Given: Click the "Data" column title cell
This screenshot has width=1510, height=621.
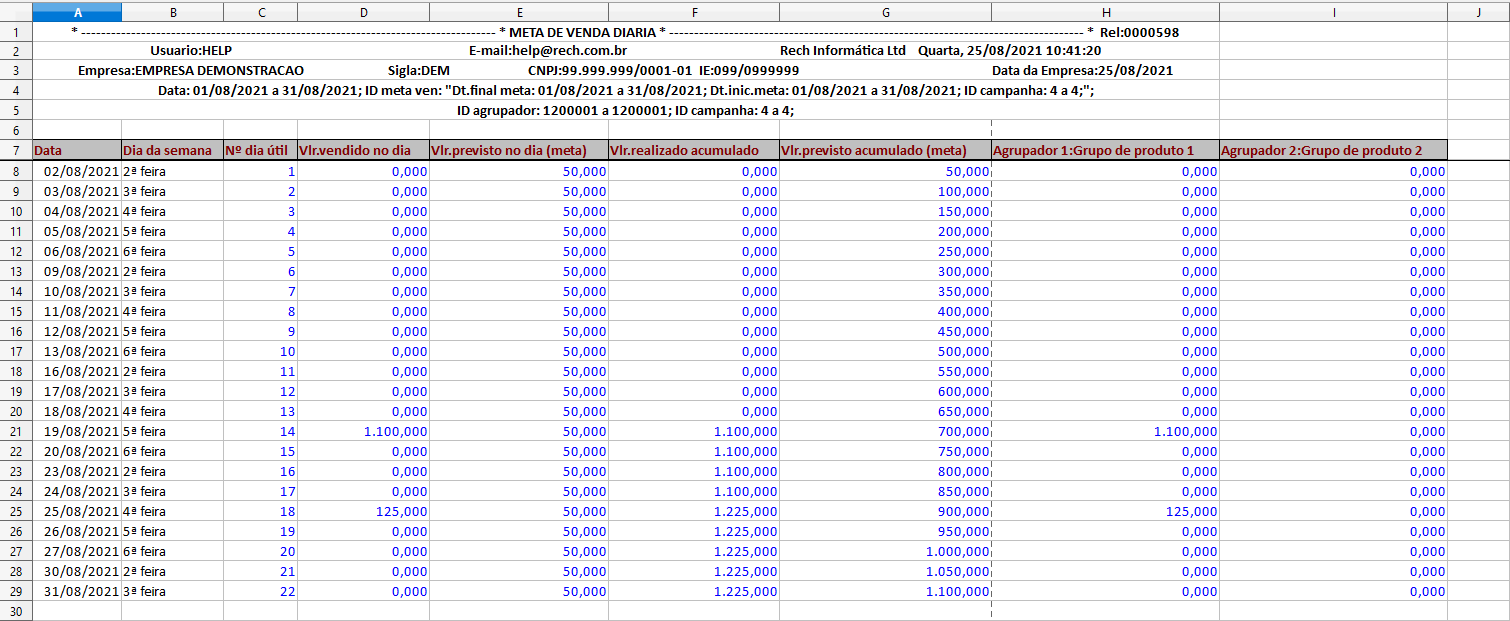Looking at the screenshot, I should pos(77,151).
